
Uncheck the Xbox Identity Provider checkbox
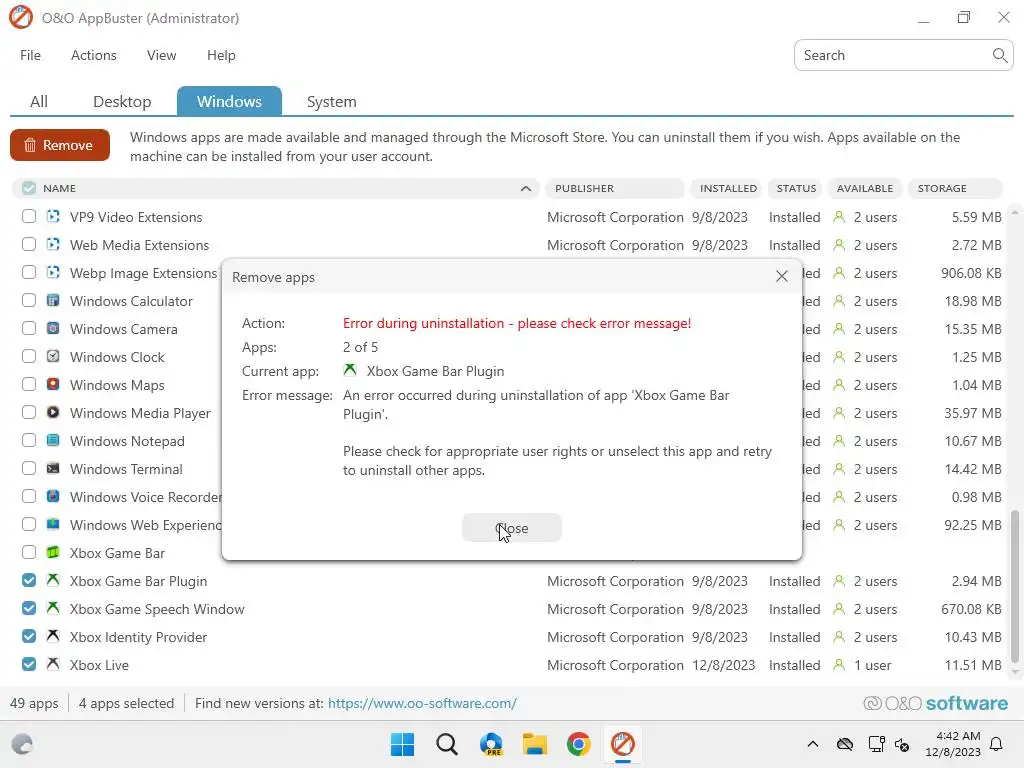29,636
